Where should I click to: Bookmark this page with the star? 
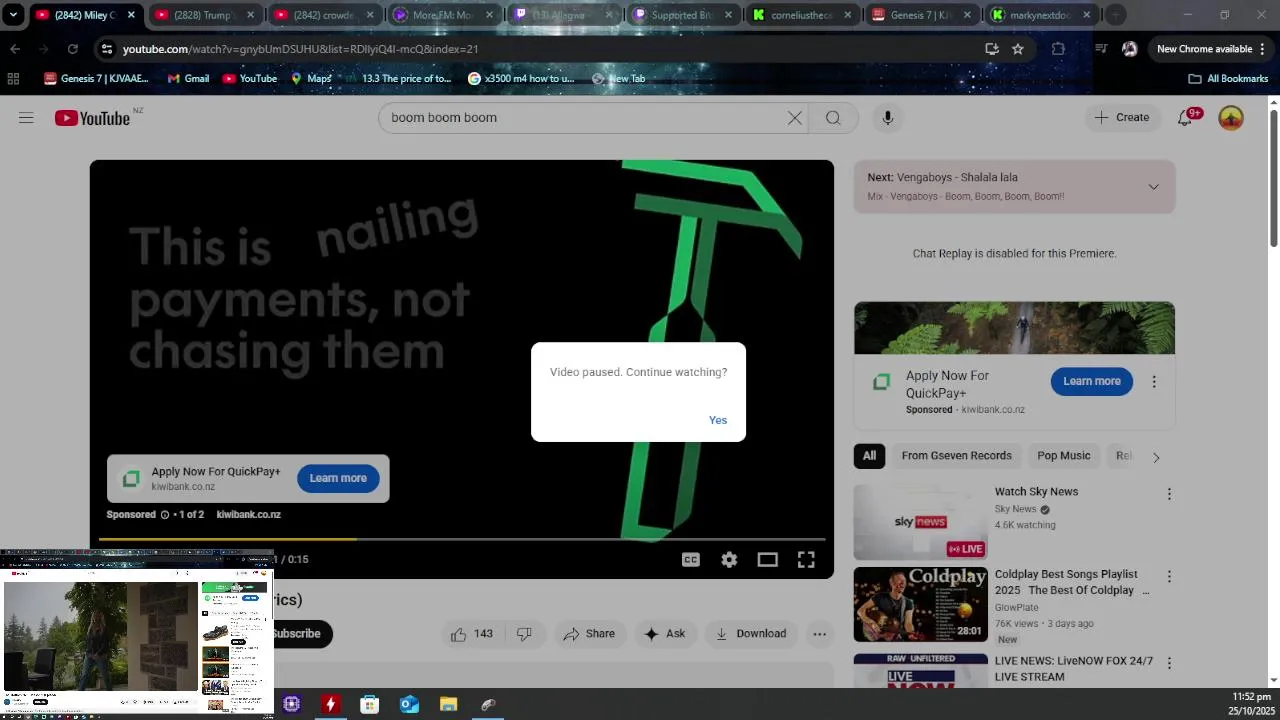point(1018,49)
